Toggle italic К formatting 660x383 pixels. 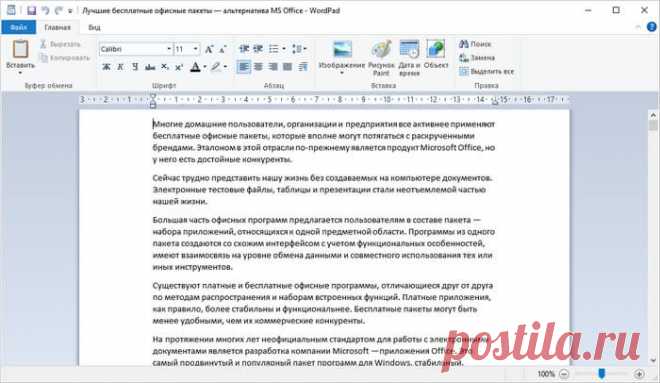pyautogui.click(x=120, y=67)
